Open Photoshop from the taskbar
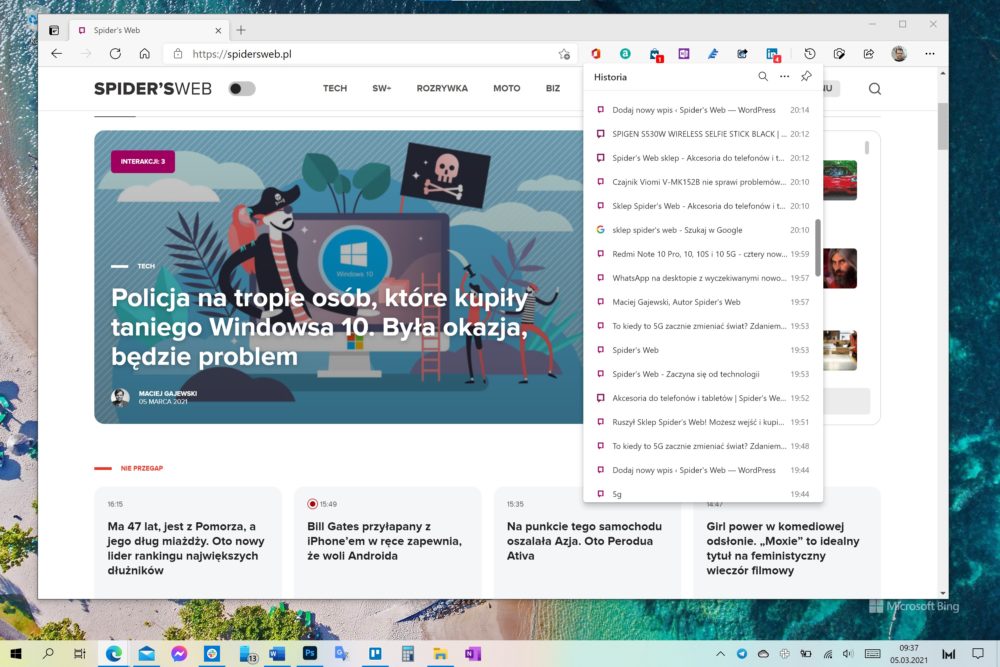 310,654
